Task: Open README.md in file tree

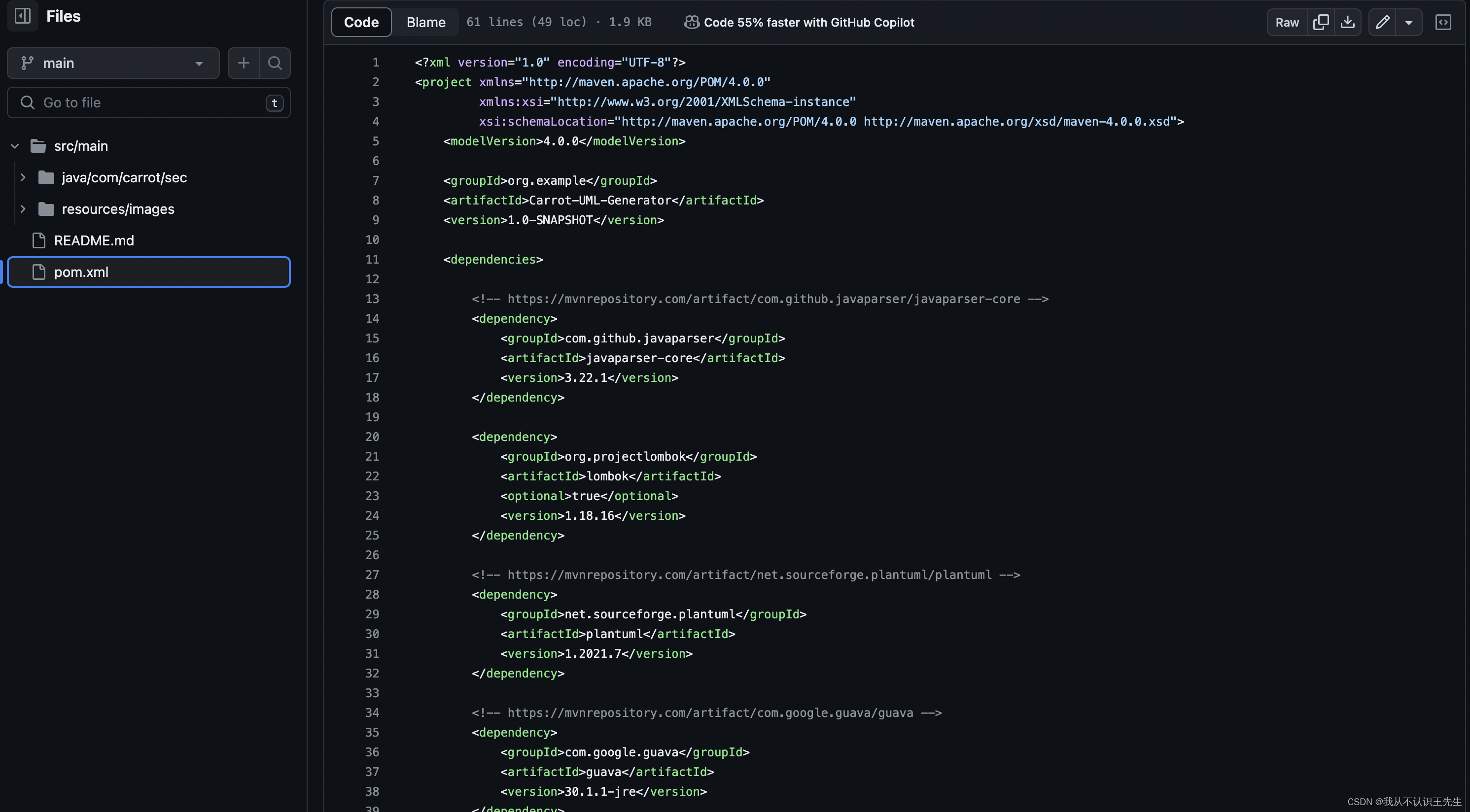Action: coord(94,240)
